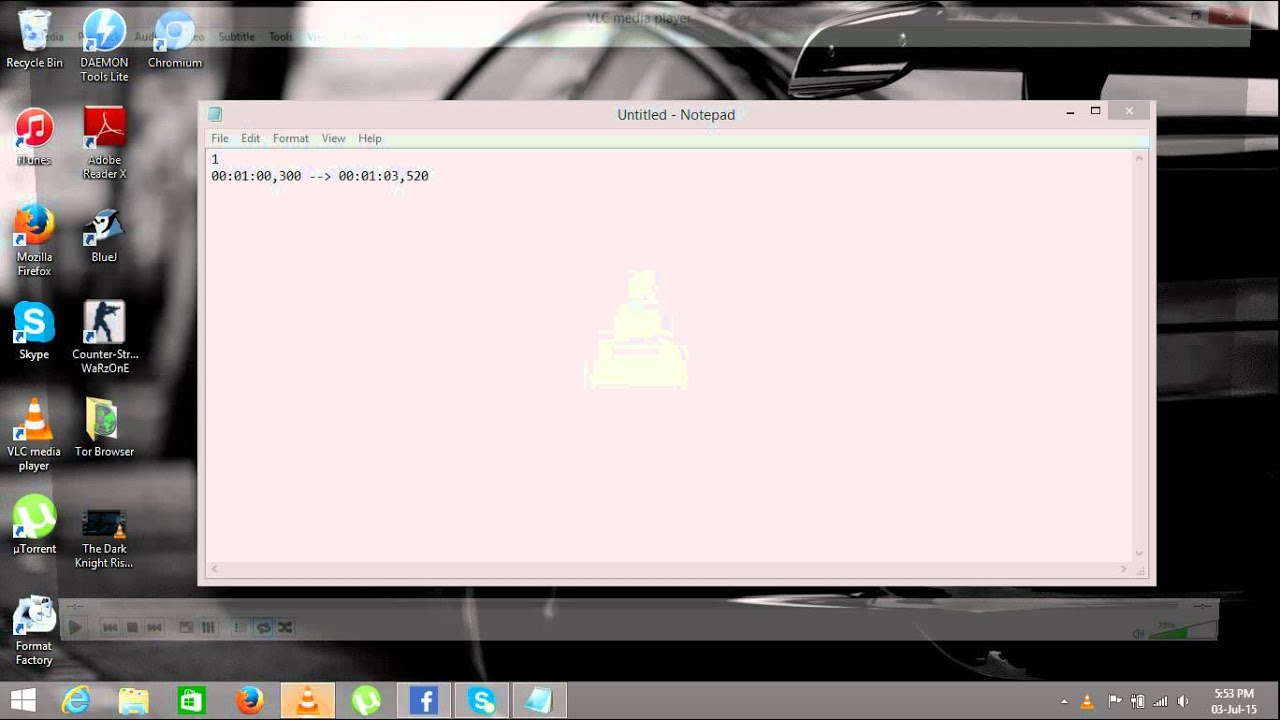Select The Dark Knight Rises video file
The image size is (1280, 720).
pyautogui.click(x=104, y=538)
